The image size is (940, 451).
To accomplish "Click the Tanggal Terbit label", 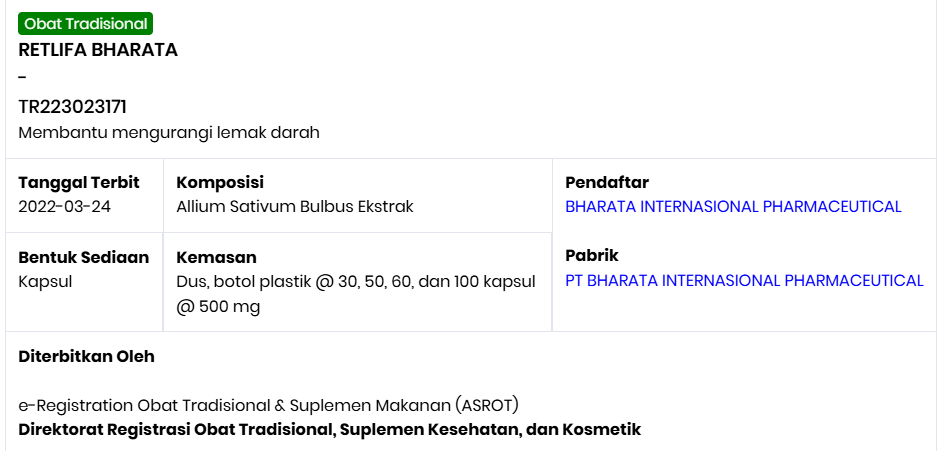I will (x=79, y=182).
